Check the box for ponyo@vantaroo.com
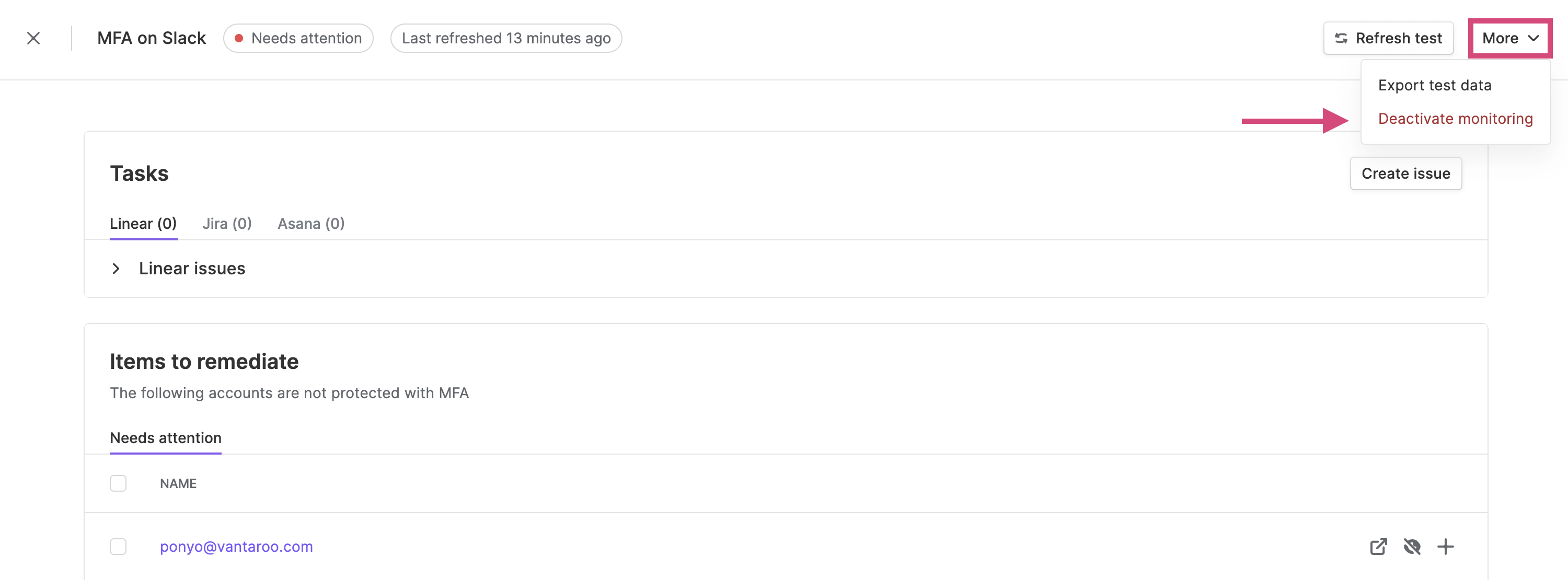1568x580 pixels. pos(118,547)
